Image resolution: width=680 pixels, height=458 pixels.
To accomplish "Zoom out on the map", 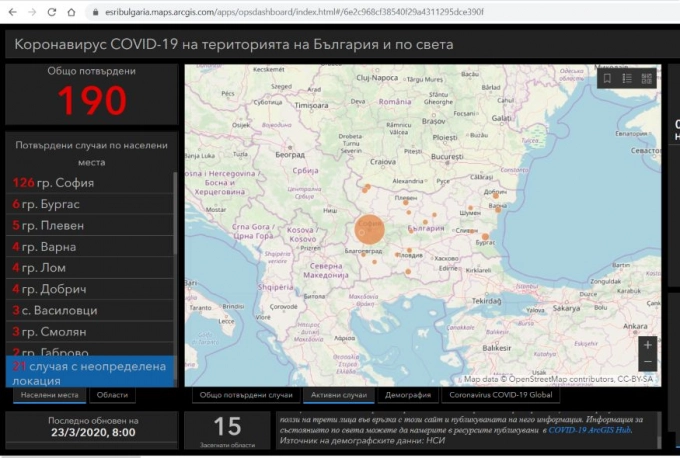I will coord(648,362).
